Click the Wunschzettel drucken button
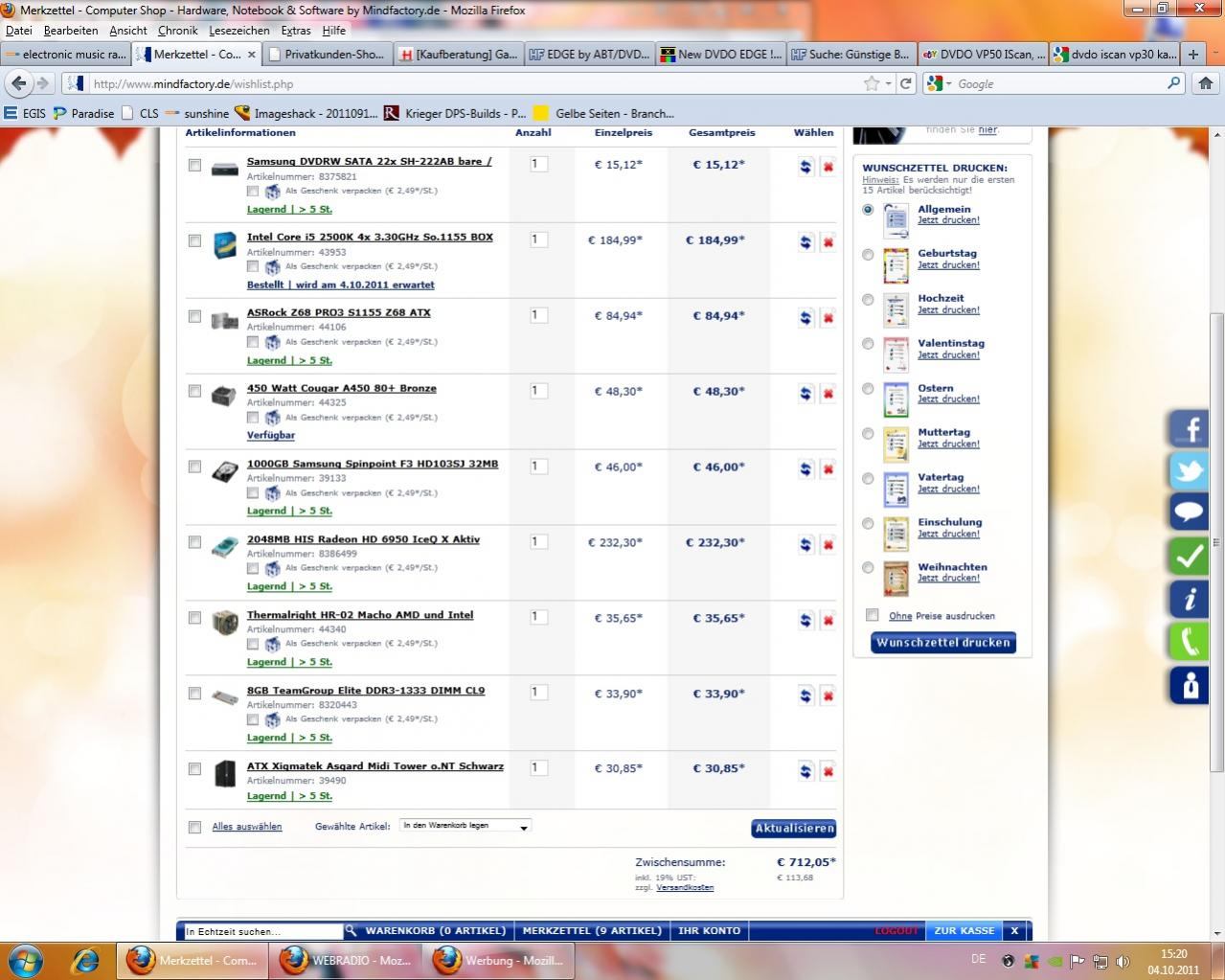The height and width of the screenshot is (980, 1225). (x=943, y=643)
